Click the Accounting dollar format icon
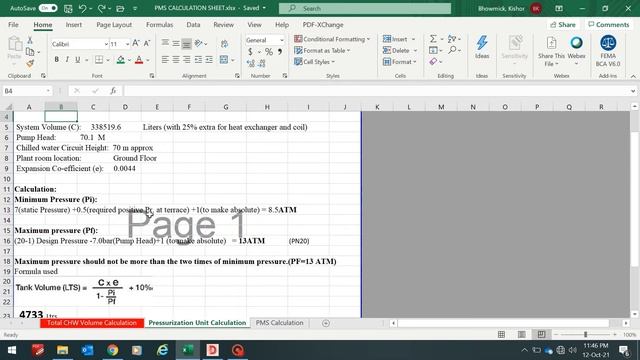This screenshot has height=360, width=640. coord(250,52)
